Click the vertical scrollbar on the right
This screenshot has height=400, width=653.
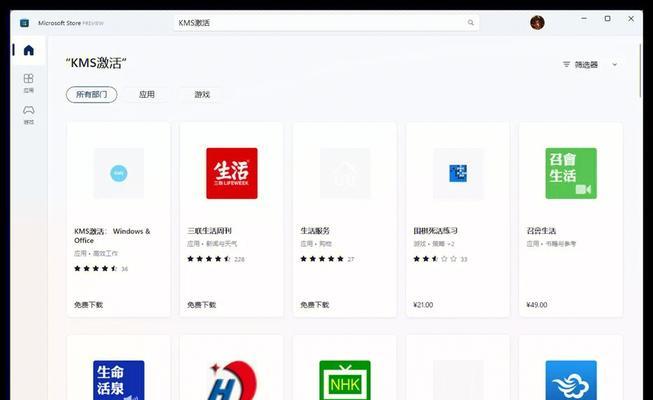[x=640, y=71]
